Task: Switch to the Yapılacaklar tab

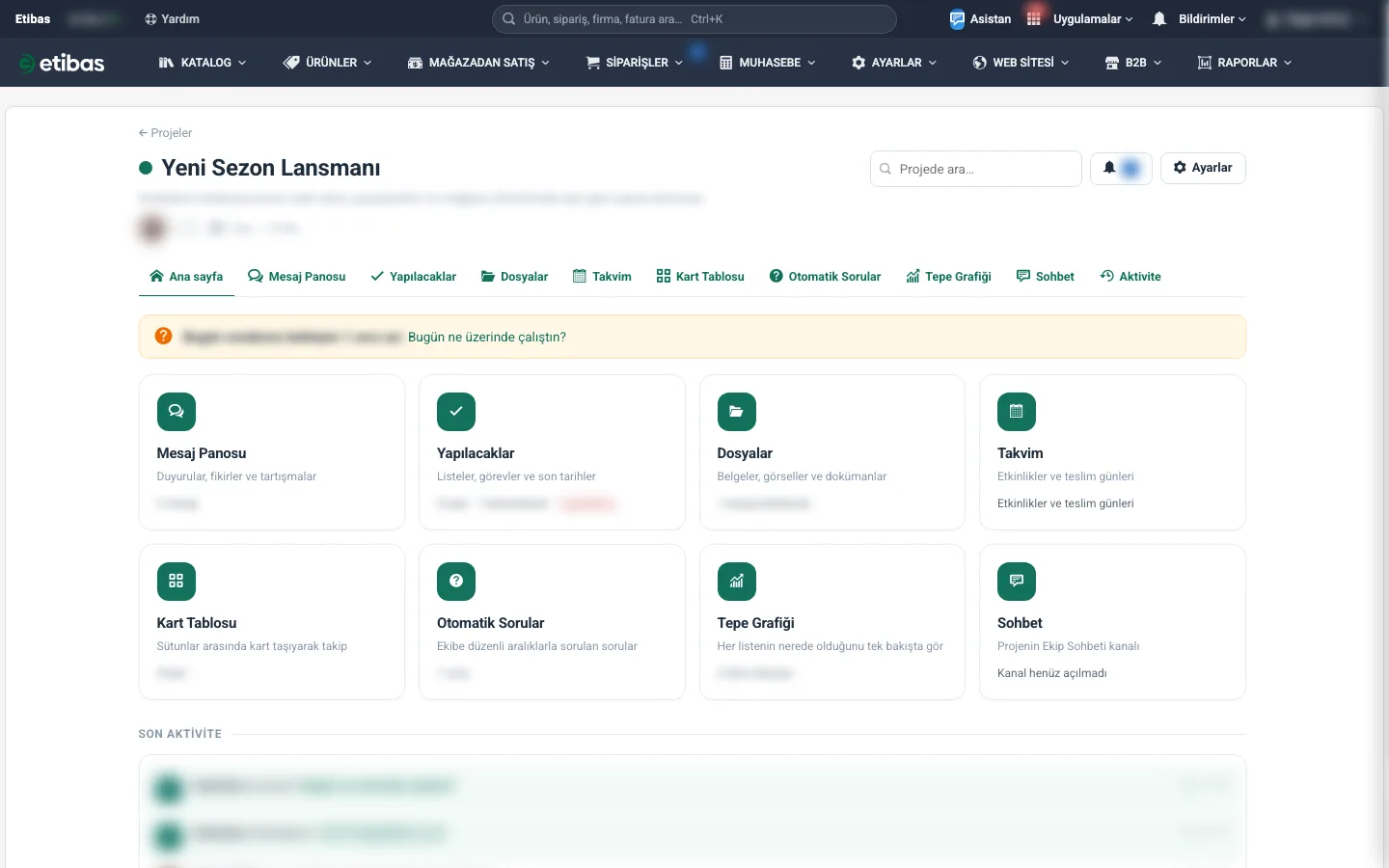Action: coord(414,277)
